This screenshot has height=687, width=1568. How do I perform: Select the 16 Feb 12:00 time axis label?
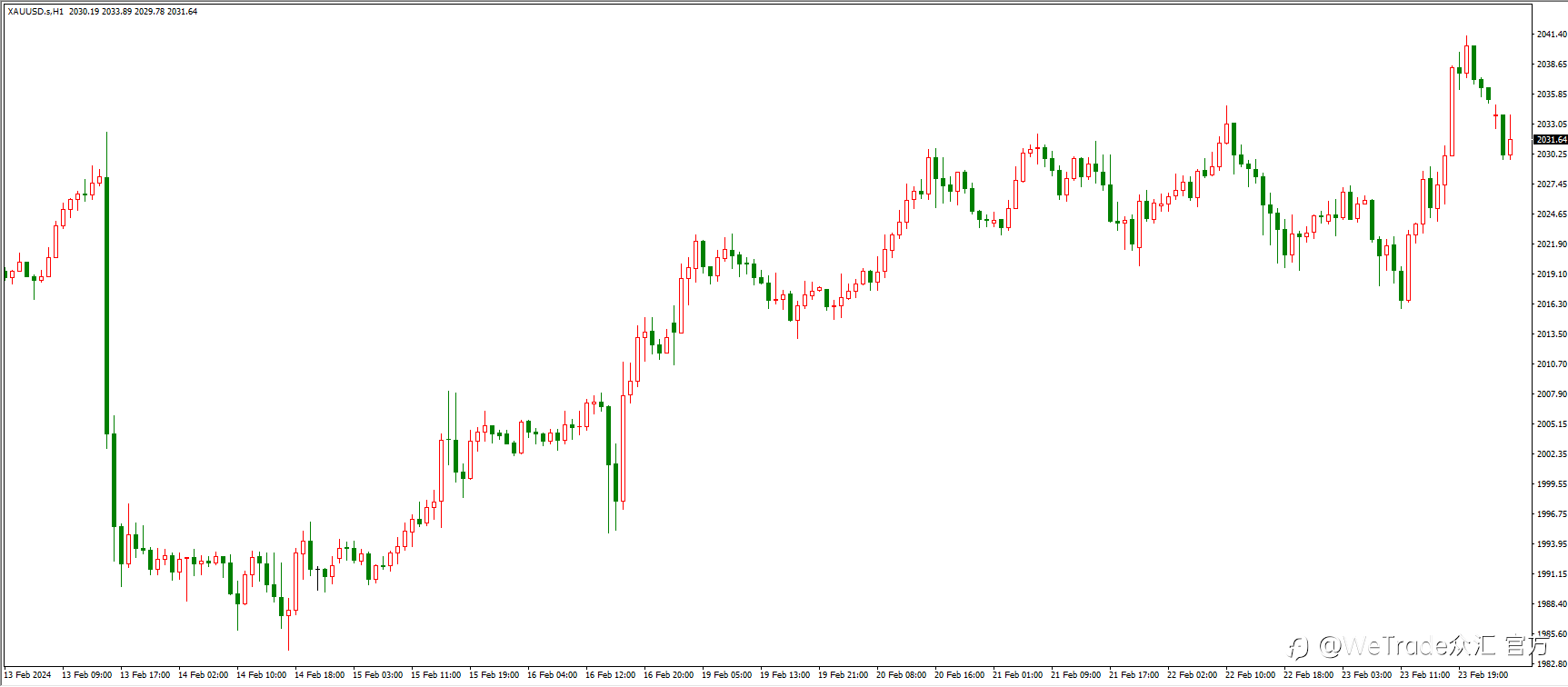click(611, 675)
